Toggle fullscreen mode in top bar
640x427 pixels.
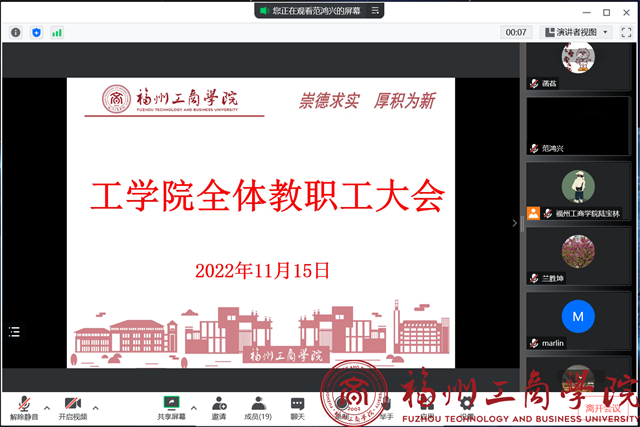pyautogui.click(x=628, y=32)
